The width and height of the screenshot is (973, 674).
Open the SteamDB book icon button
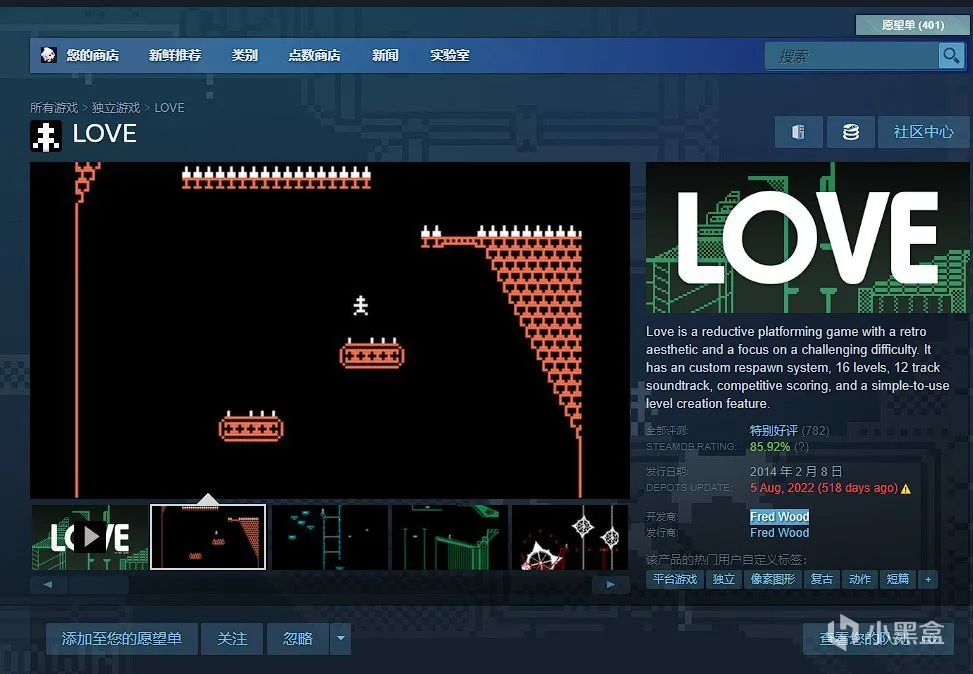pos(799,132)
